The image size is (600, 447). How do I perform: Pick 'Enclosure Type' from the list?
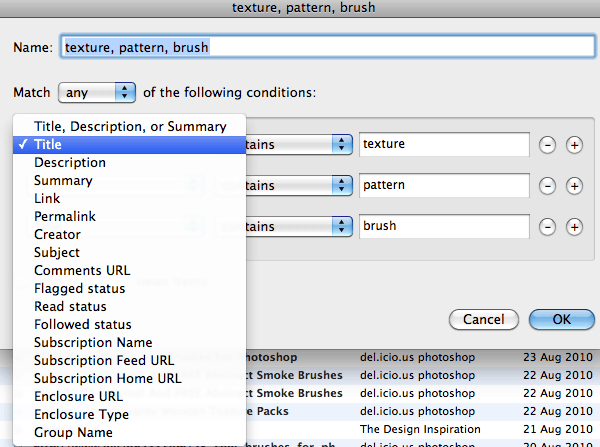[x=81, y=415]
